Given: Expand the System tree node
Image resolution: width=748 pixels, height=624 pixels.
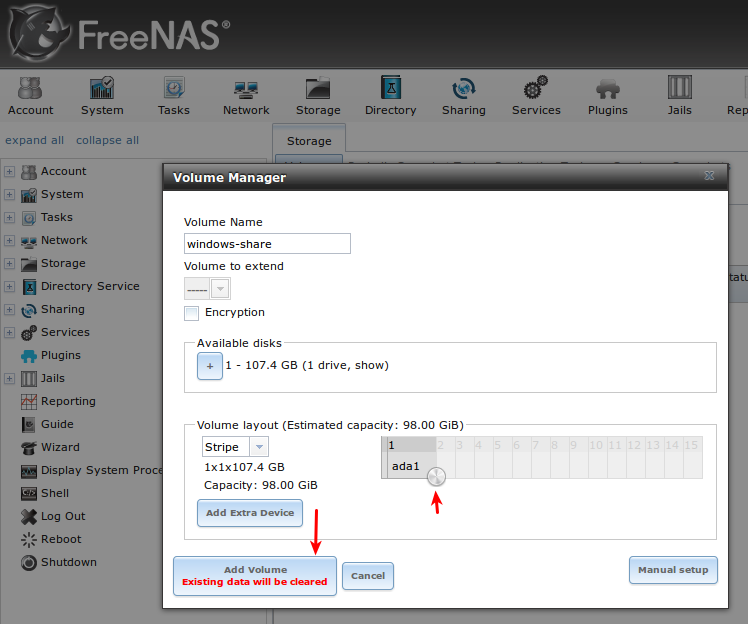Looking at the screenshot, I should pos(9,194).
